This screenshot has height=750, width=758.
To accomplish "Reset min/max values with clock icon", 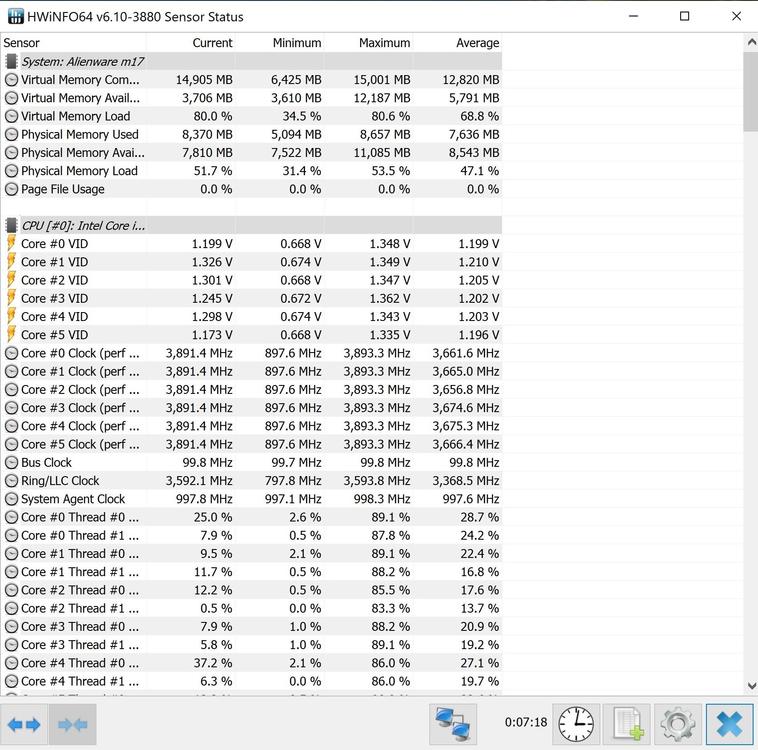I will point(576,724).
